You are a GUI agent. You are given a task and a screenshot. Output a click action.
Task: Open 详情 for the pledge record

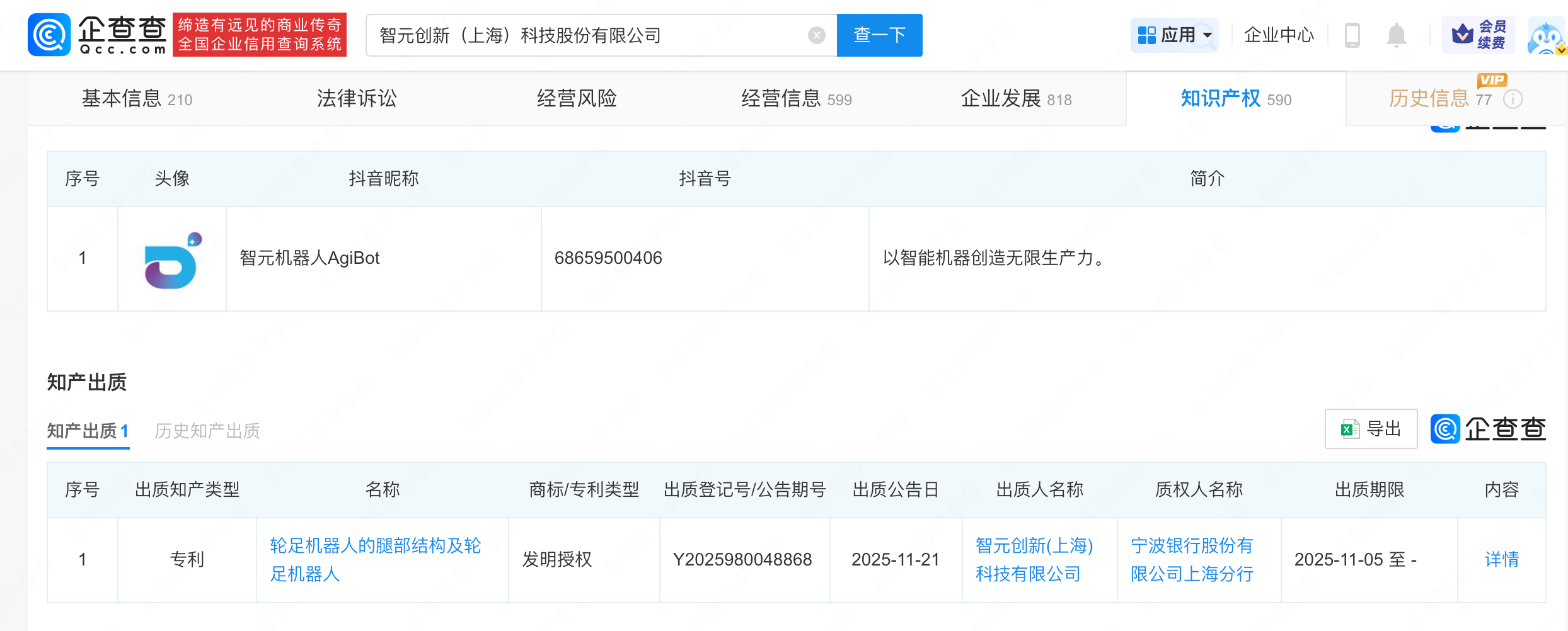1501,560
